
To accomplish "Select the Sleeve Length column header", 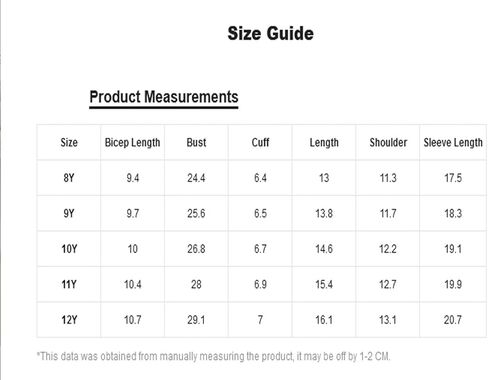I will pos(453,143).
